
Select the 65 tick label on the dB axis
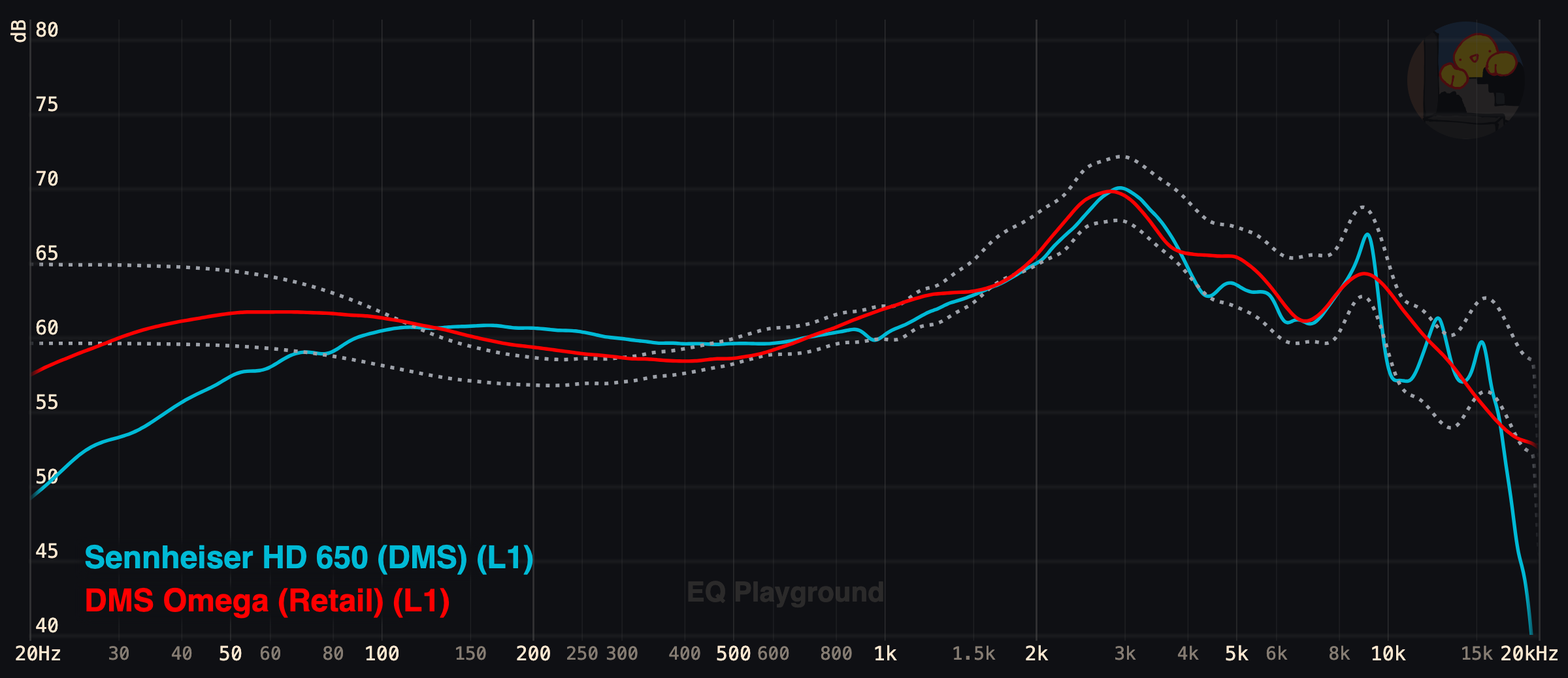click(47, 253)
